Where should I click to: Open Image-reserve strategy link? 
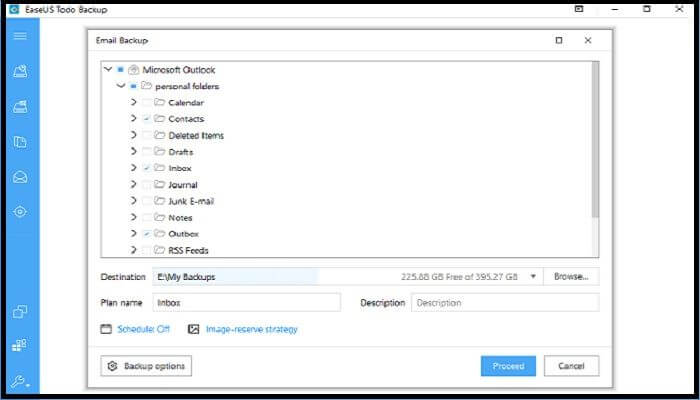251,329
